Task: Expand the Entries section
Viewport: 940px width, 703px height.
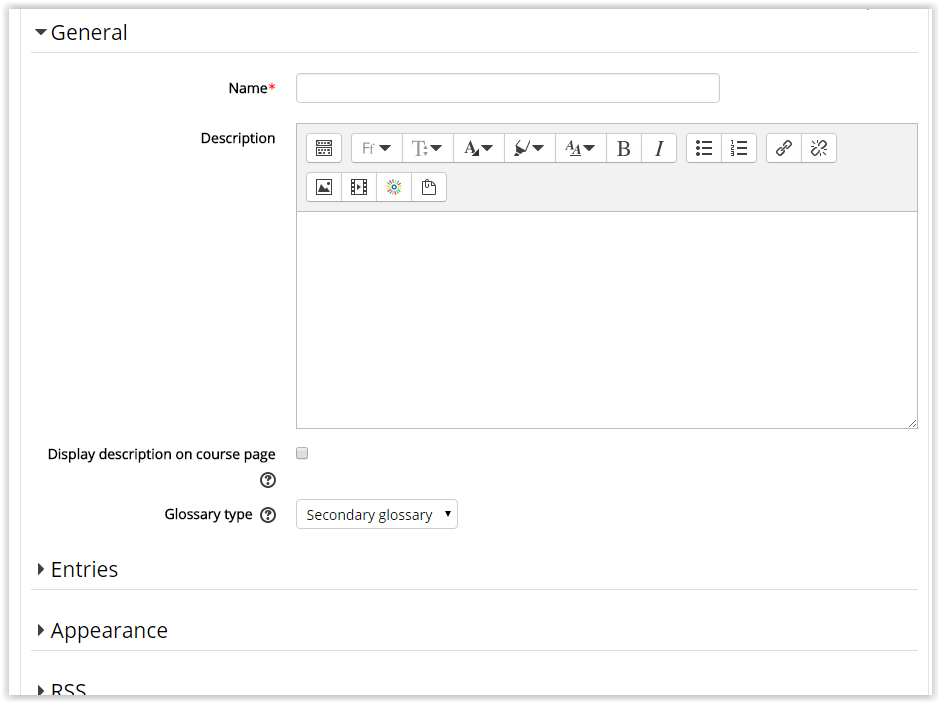Action: point(77,569)
